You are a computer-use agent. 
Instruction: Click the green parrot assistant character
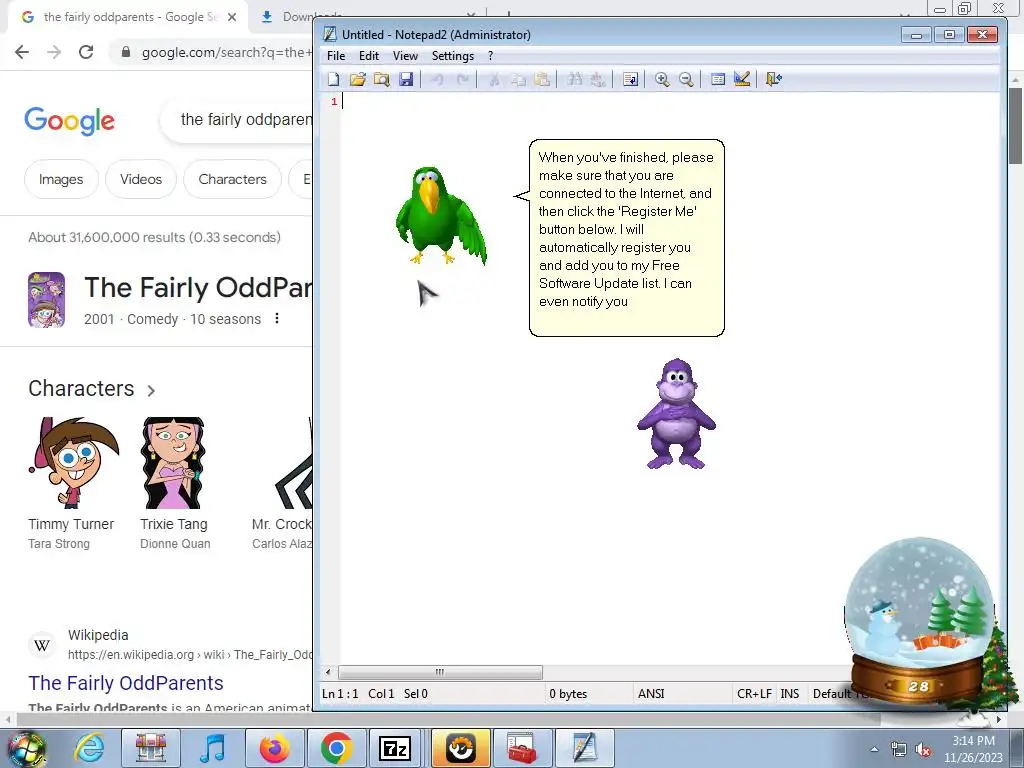tap(440, 216)
